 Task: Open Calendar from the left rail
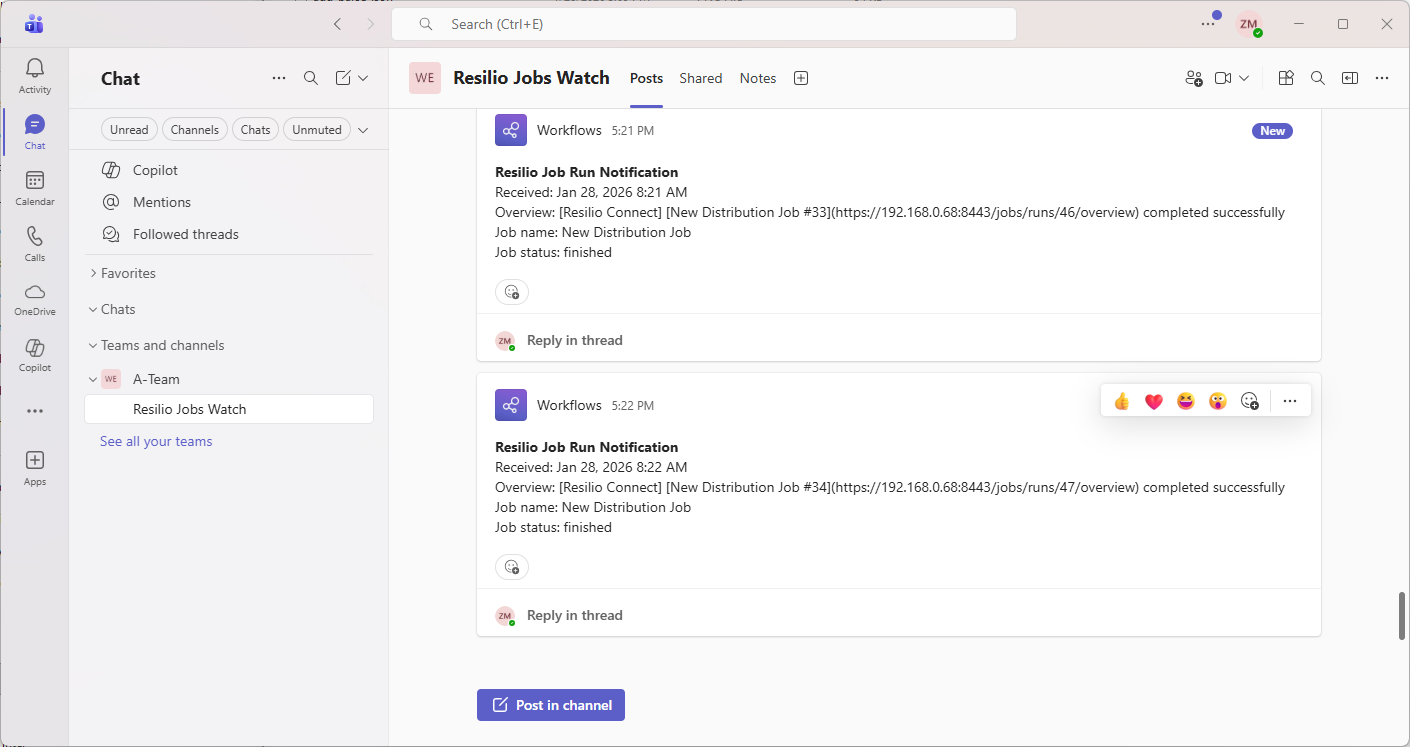pos(35,188)
